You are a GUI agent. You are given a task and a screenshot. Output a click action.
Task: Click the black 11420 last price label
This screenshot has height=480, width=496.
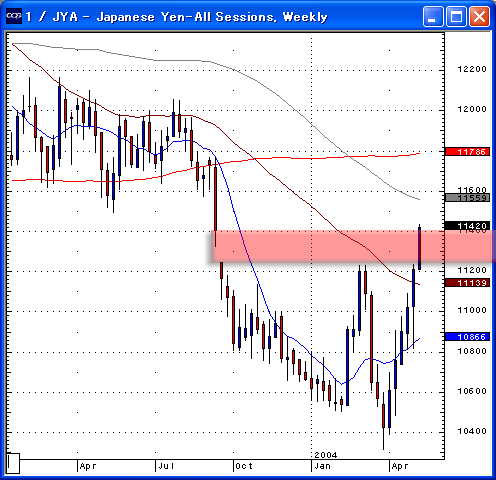point(468,226)
